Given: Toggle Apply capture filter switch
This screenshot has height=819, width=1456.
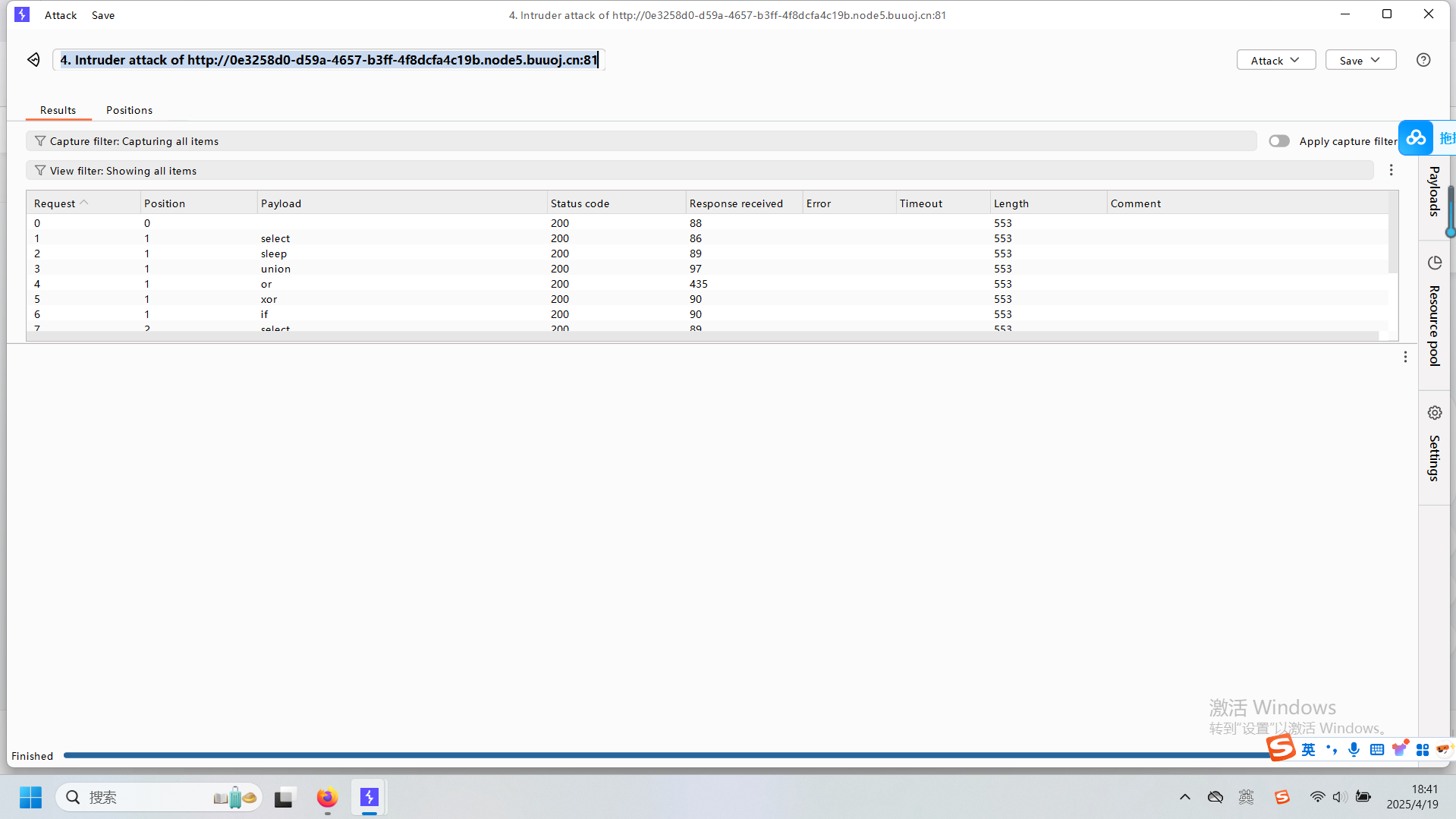Looking at the screenshot, I should click(1279, 141).
